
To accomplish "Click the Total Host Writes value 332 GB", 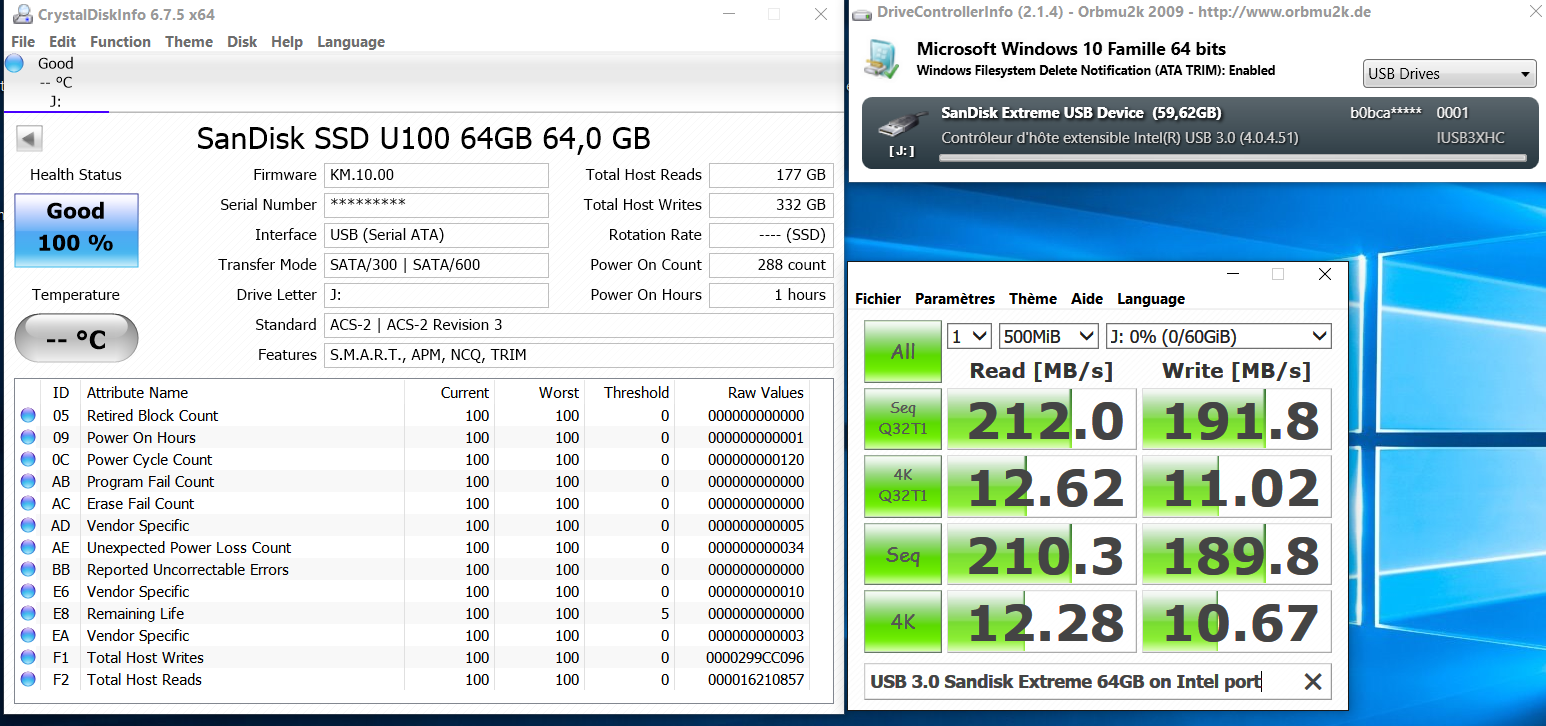I will 771,205.
